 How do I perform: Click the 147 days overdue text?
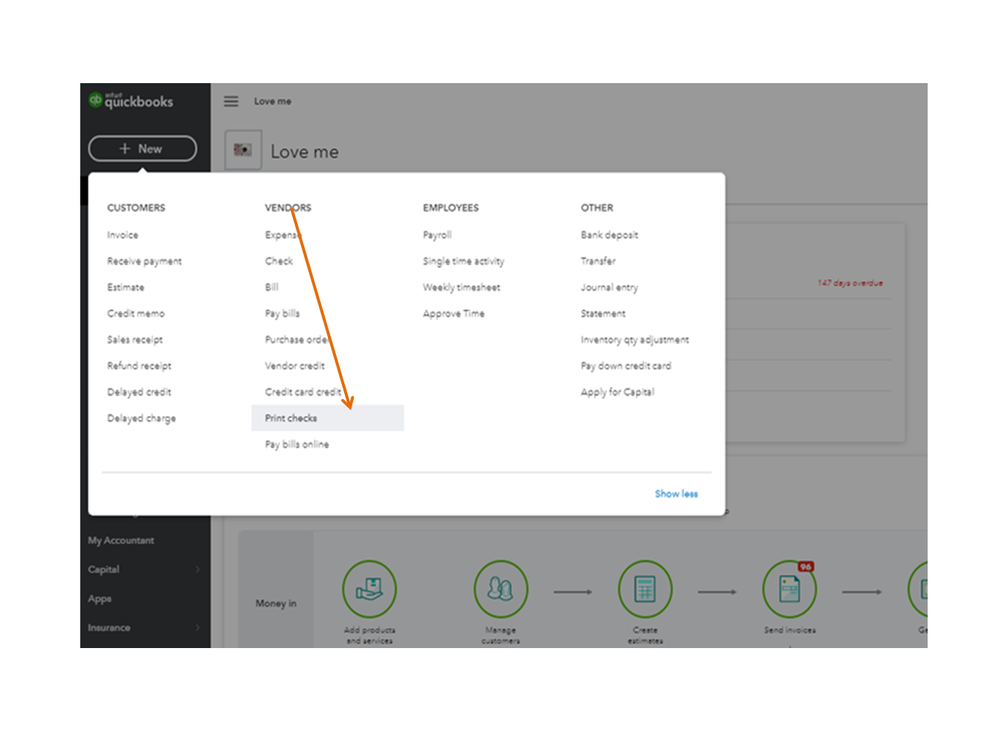[850, 283]
